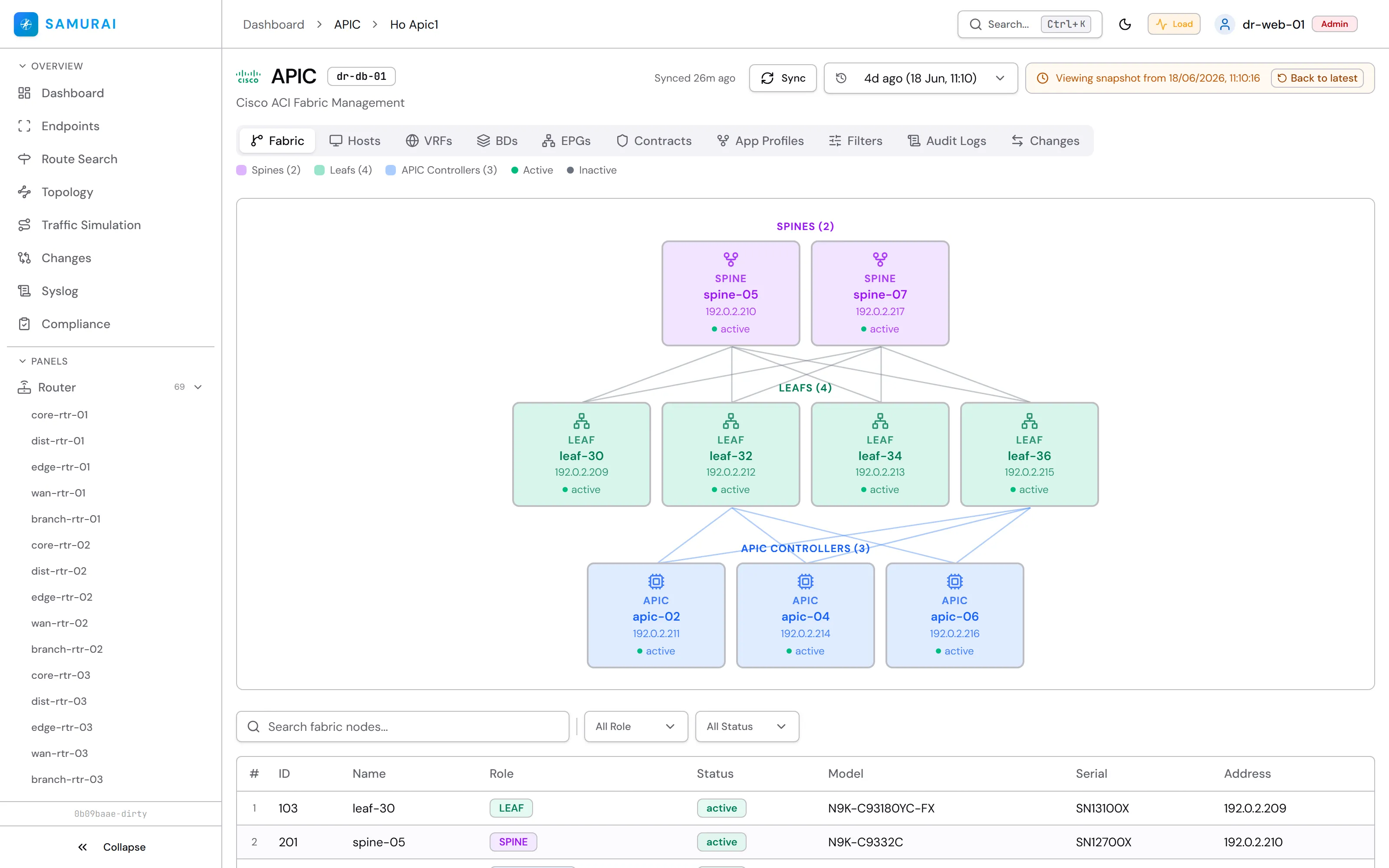
Task: Click Back to latest button
Action: pos(1317,78)
